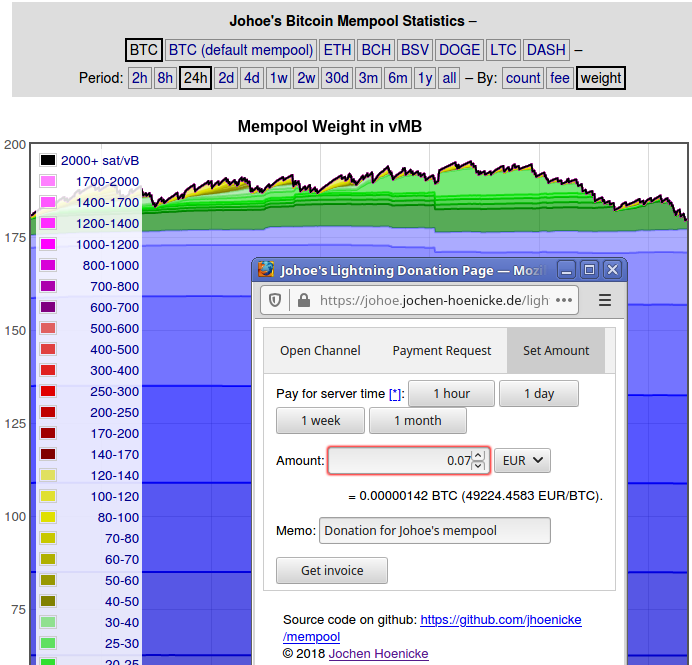692x665 pixels.
Task: Click the 60-70 legend label
Action: pyautogui.click(x=122, y=560)
